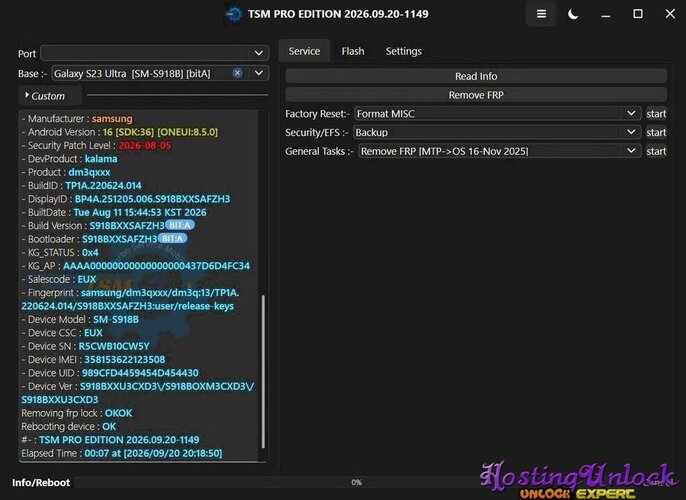The height and width of the screenshot is (500, 686).
Task: Toggle dark mode with the moon icon
Action: tap(573, 14)
